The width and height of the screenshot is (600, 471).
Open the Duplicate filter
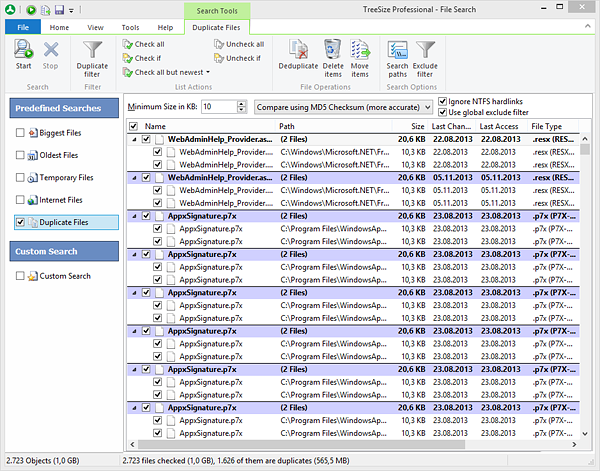click(x=92, y=59)
